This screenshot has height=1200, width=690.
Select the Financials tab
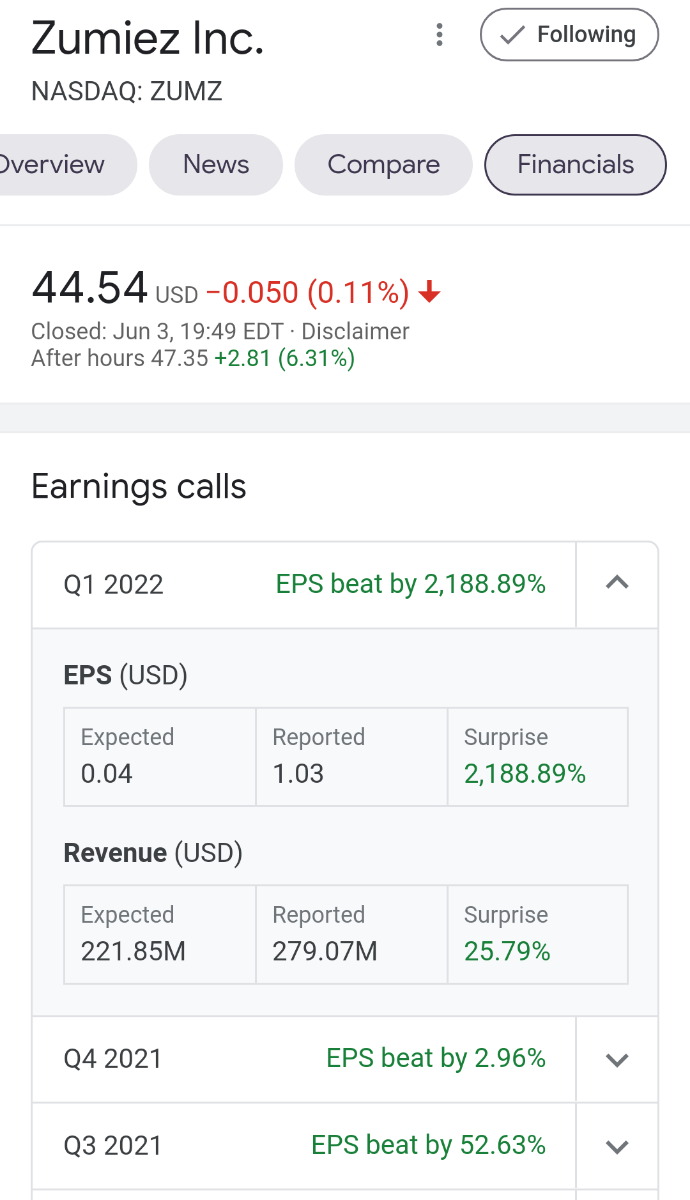[x=575, y=165]
